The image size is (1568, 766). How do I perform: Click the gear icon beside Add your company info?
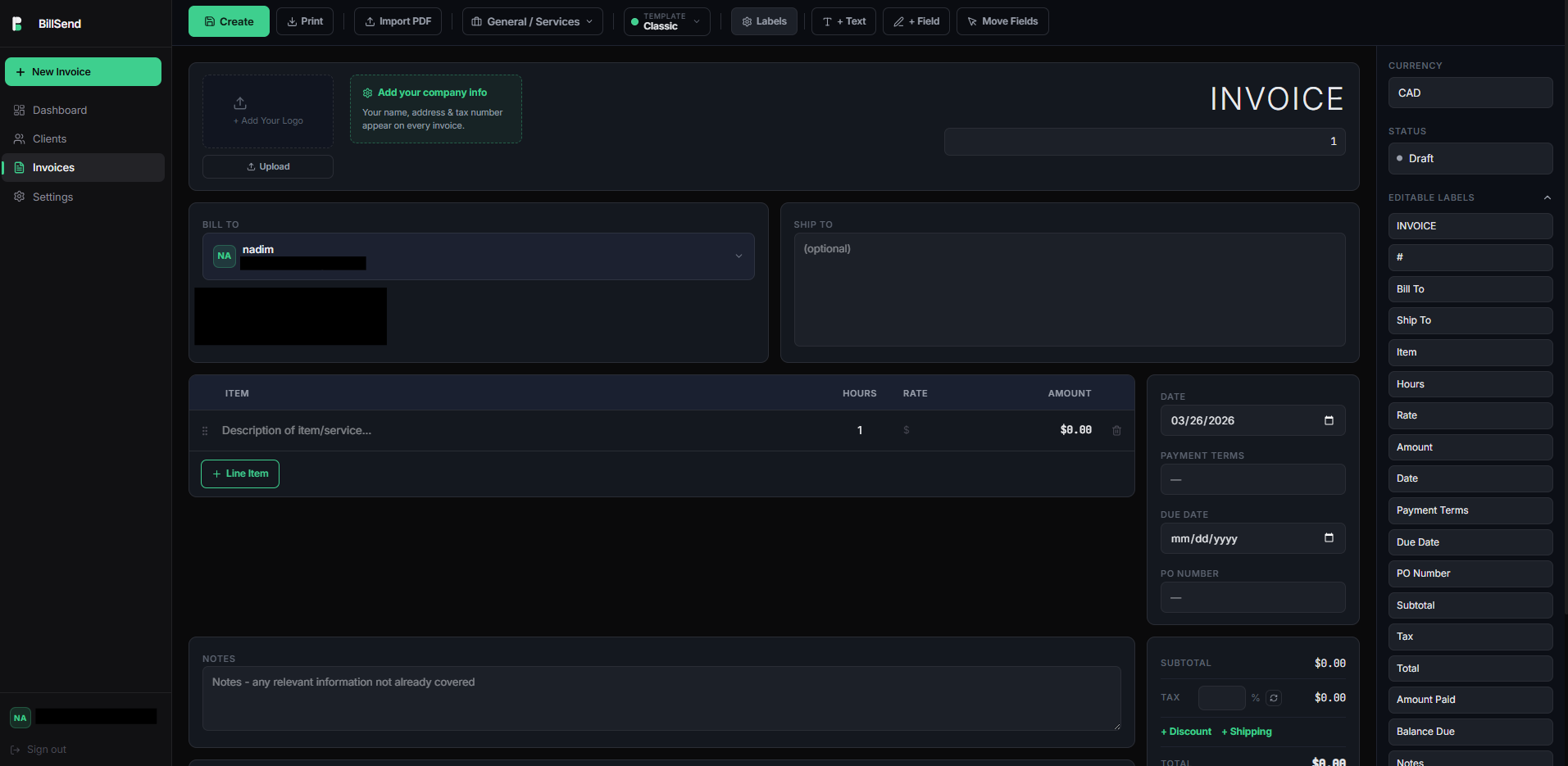(367, 93)
